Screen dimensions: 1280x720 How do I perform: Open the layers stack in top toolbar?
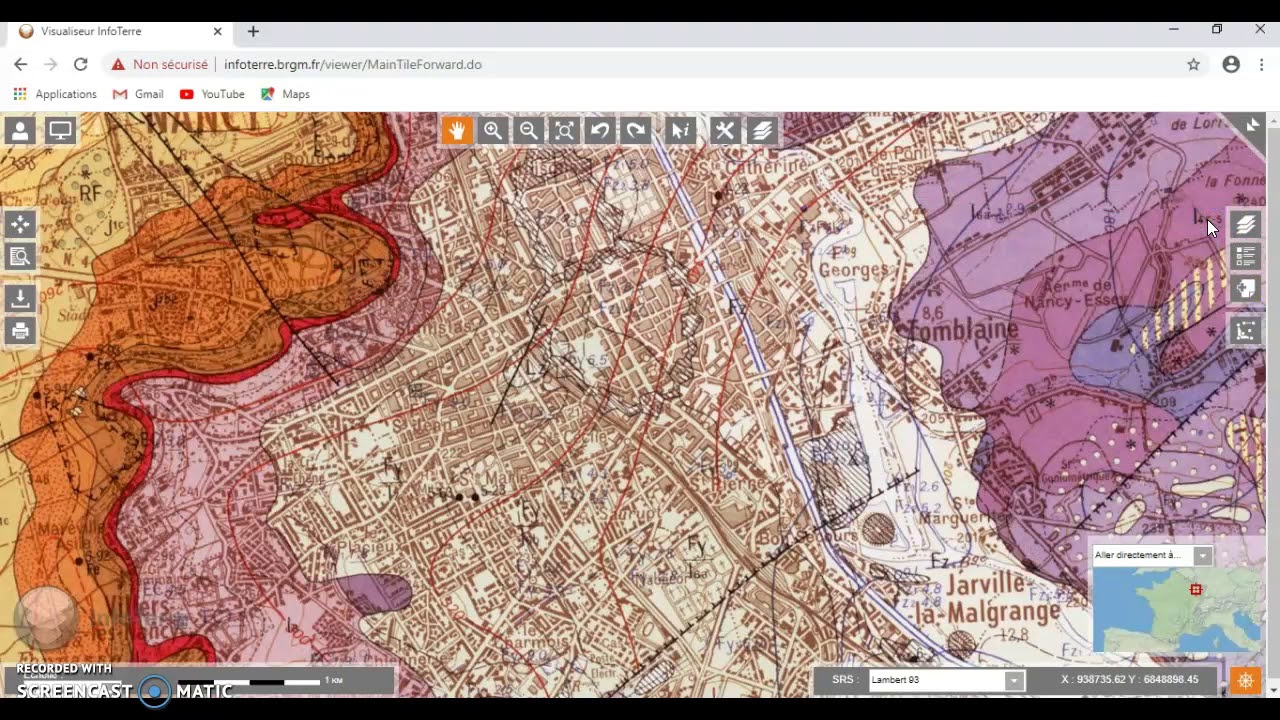(x=762, y=130)
